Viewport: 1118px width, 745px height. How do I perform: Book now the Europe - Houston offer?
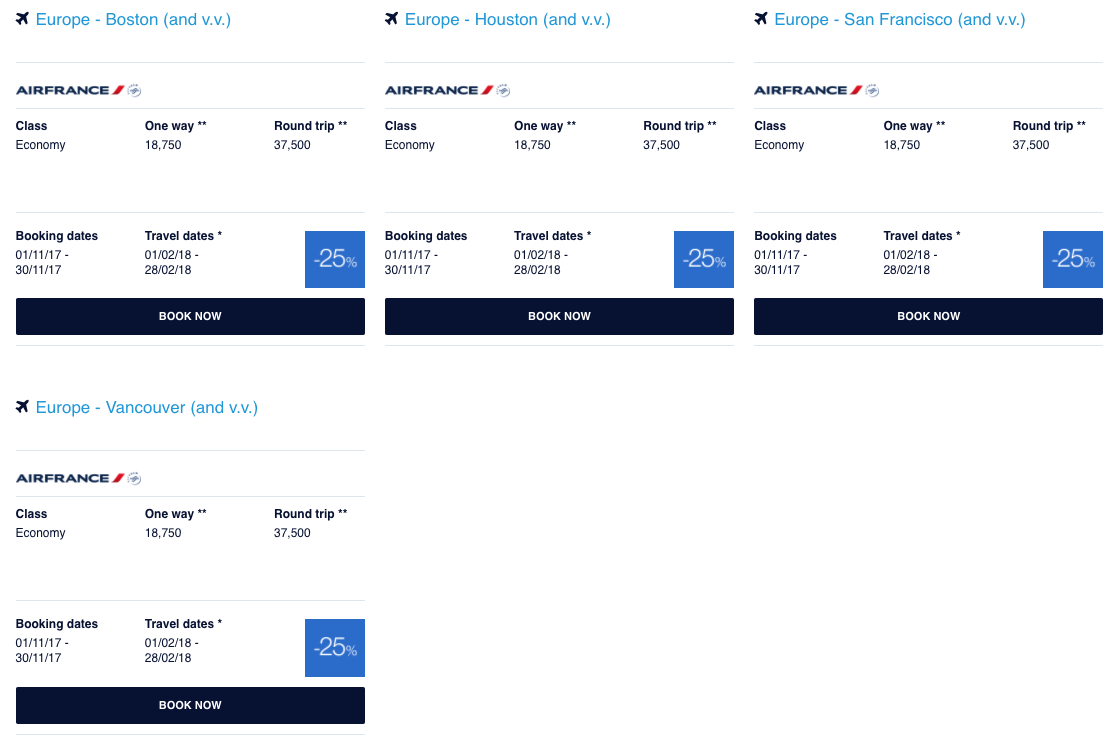point(559,317)
